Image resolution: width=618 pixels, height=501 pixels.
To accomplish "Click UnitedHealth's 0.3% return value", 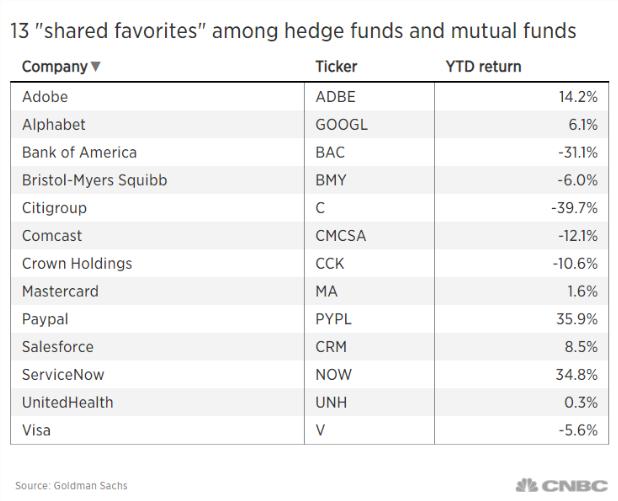I will tap(583, 402).
